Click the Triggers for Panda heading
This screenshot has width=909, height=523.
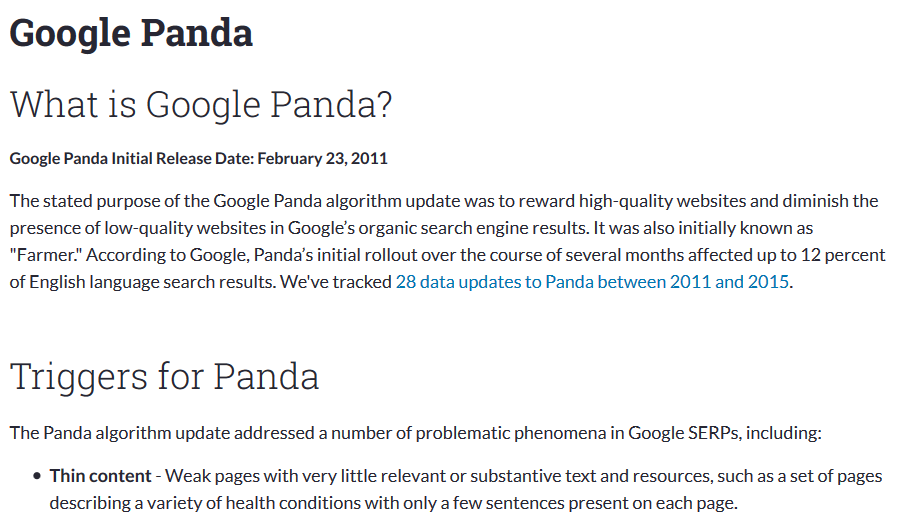[164, 376]
